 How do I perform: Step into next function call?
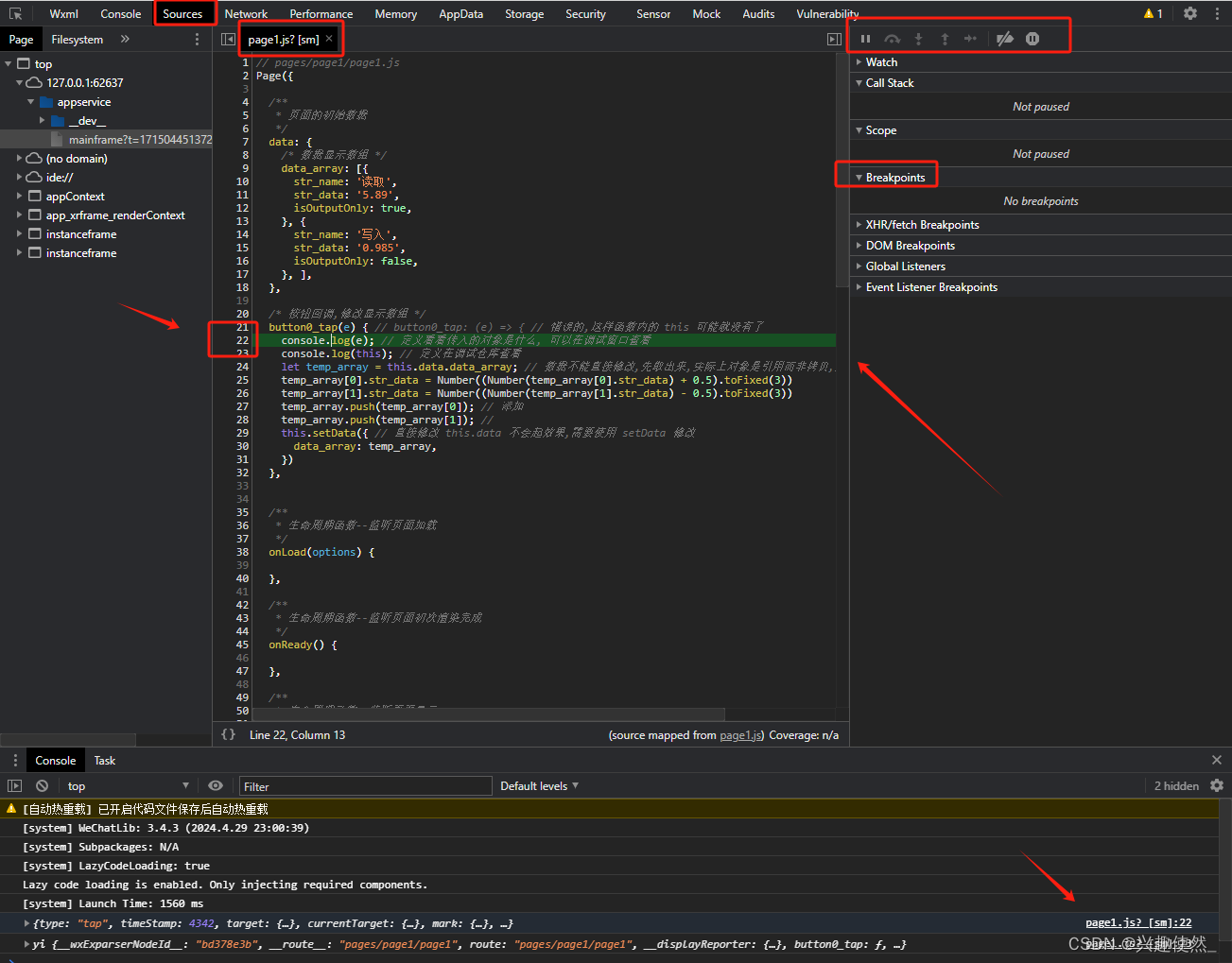[918, 39]
